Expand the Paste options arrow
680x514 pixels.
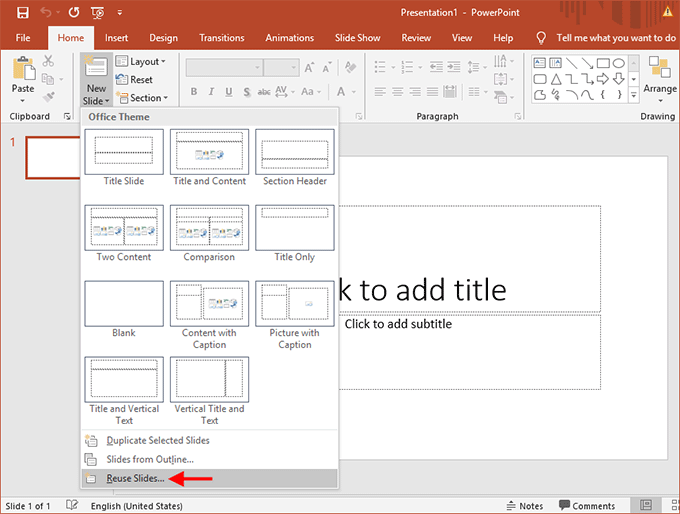point(23,101)
